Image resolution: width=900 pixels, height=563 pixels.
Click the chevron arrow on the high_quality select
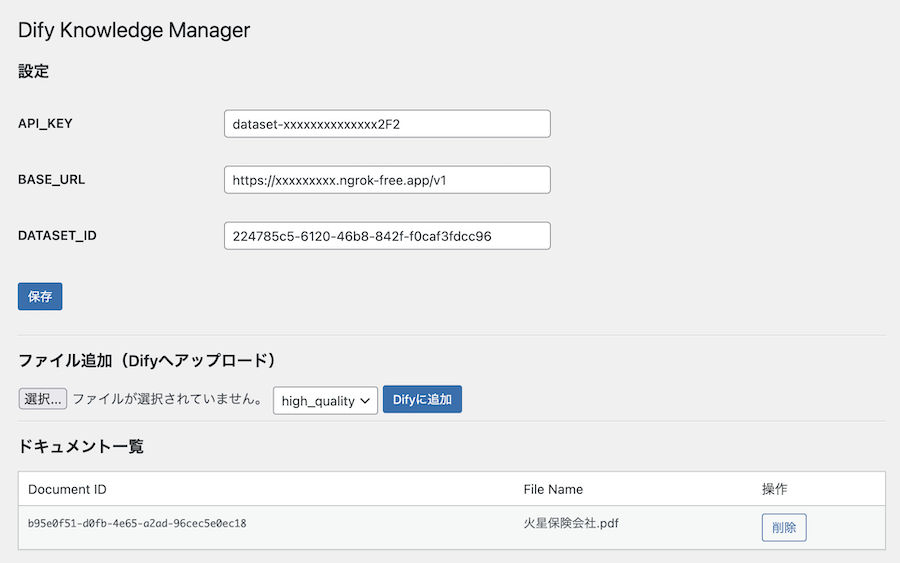tap(365, 401)
